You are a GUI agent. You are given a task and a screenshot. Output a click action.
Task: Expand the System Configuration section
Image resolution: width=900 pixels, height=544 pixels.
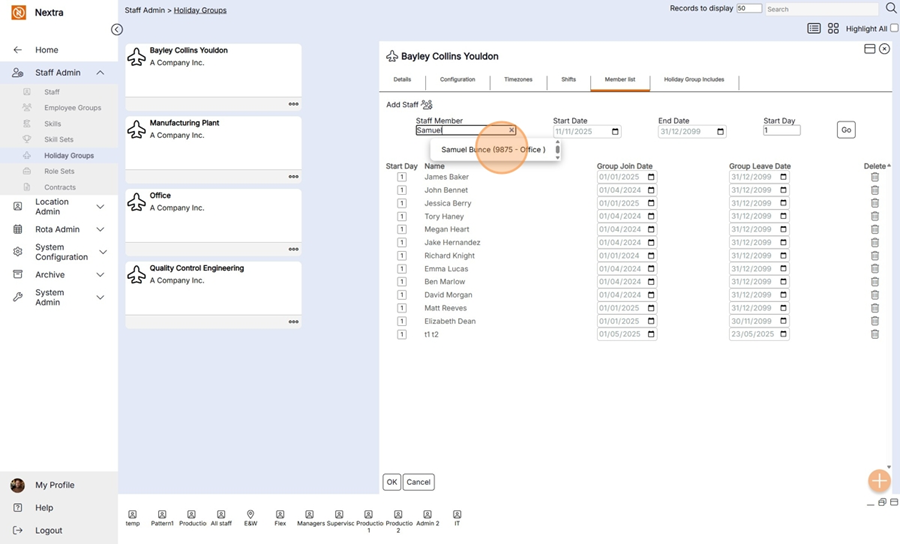[x=103, y=252]
